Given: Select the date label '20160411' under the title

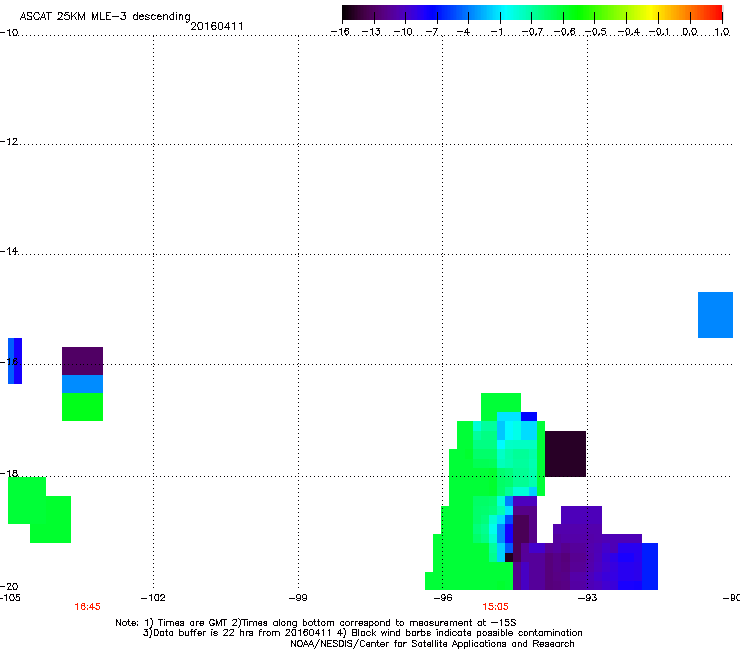Looking at the screenshot, I should (217, 26).
